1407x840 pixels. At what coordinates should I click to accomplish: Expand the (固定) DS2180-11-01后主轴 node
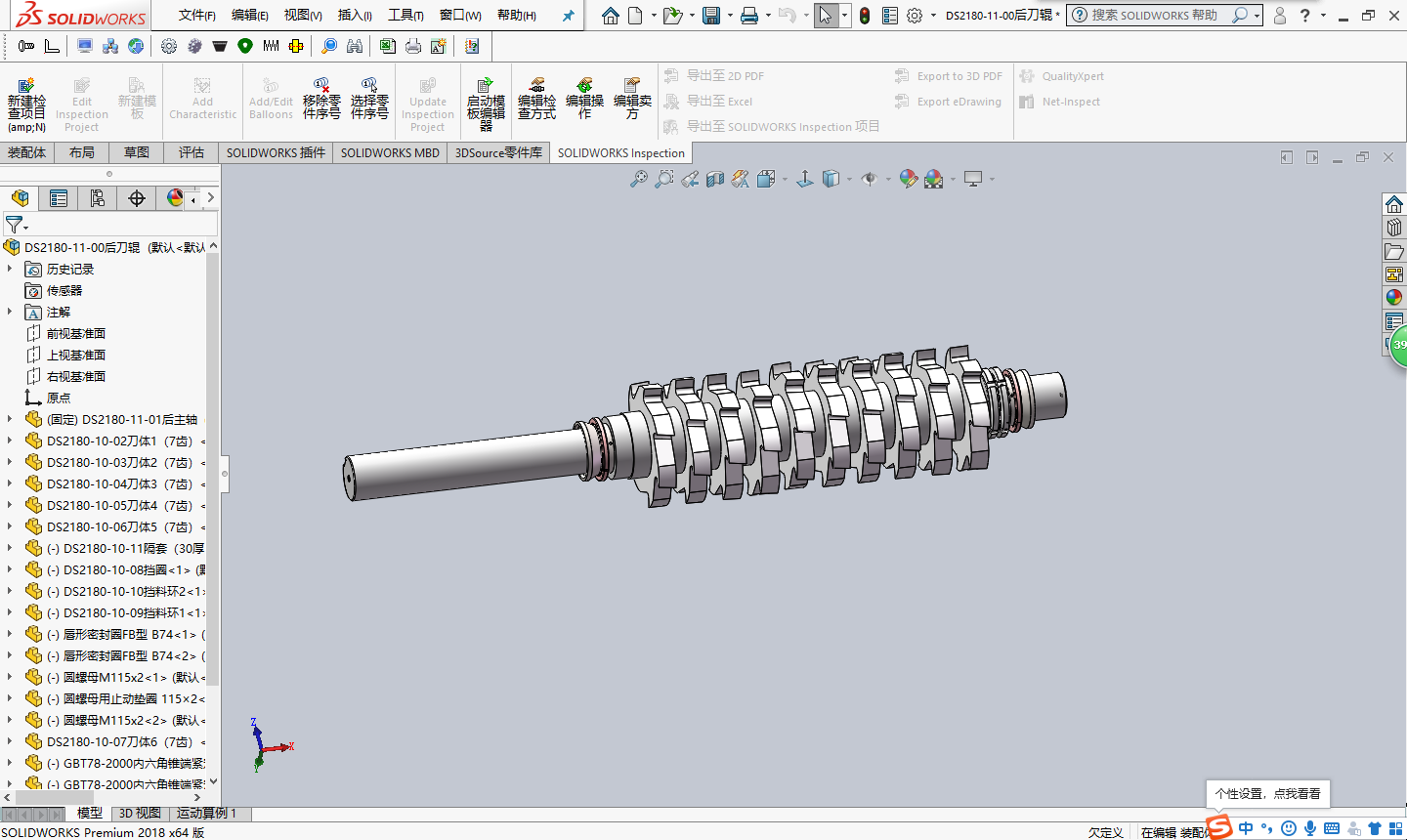10,419
